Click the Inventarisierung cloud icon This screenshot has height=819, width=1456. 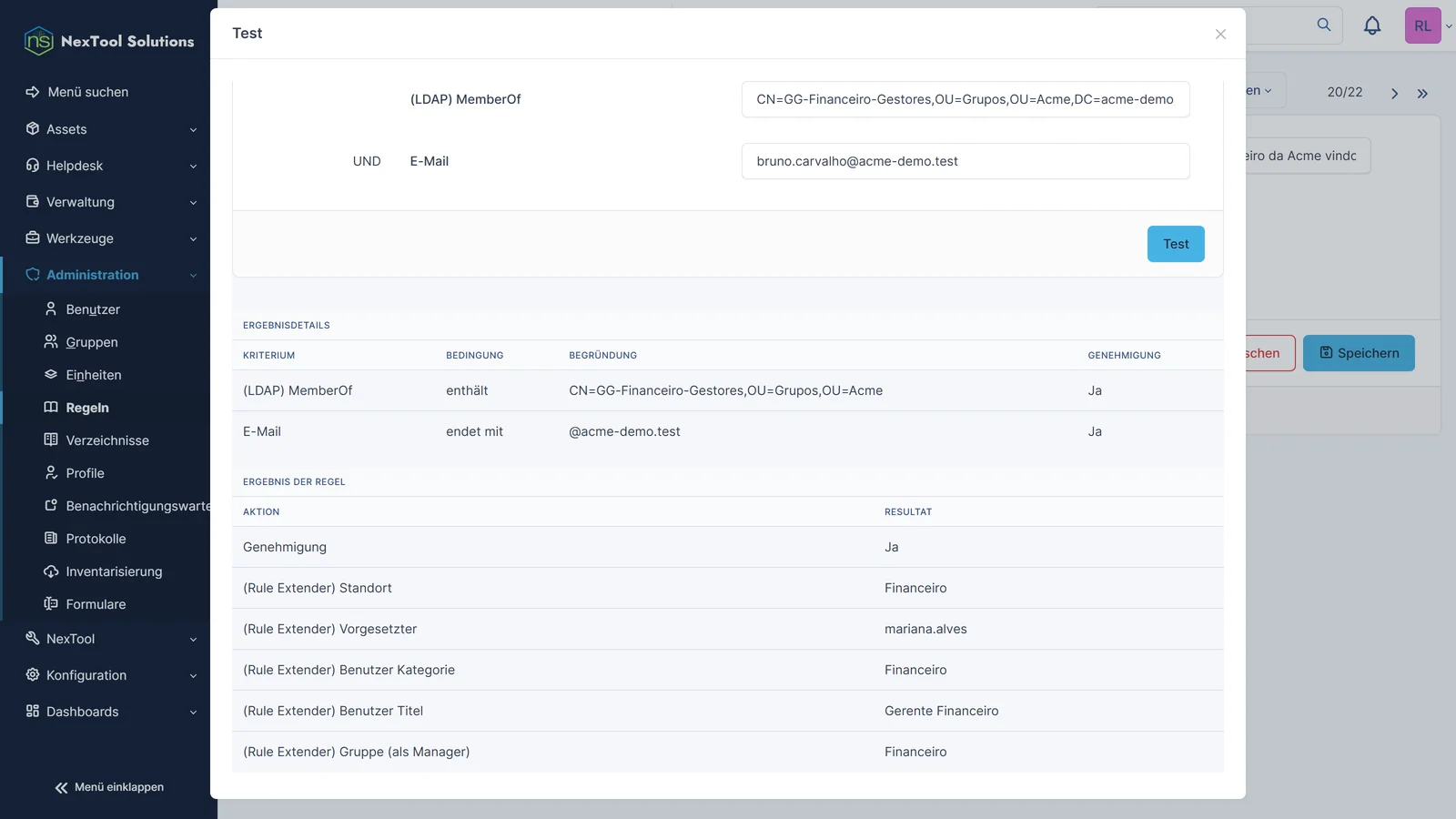(x=51, y=571)
